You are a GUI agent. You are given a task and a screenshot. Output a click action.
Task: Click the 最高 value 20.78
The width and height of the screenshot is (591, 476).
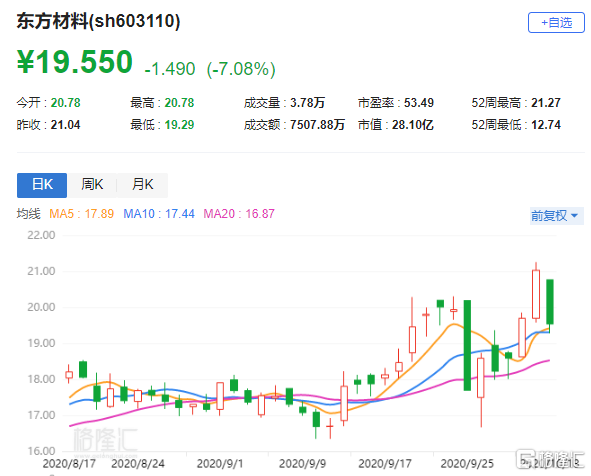pyautogui.click(x=179, y=103)
